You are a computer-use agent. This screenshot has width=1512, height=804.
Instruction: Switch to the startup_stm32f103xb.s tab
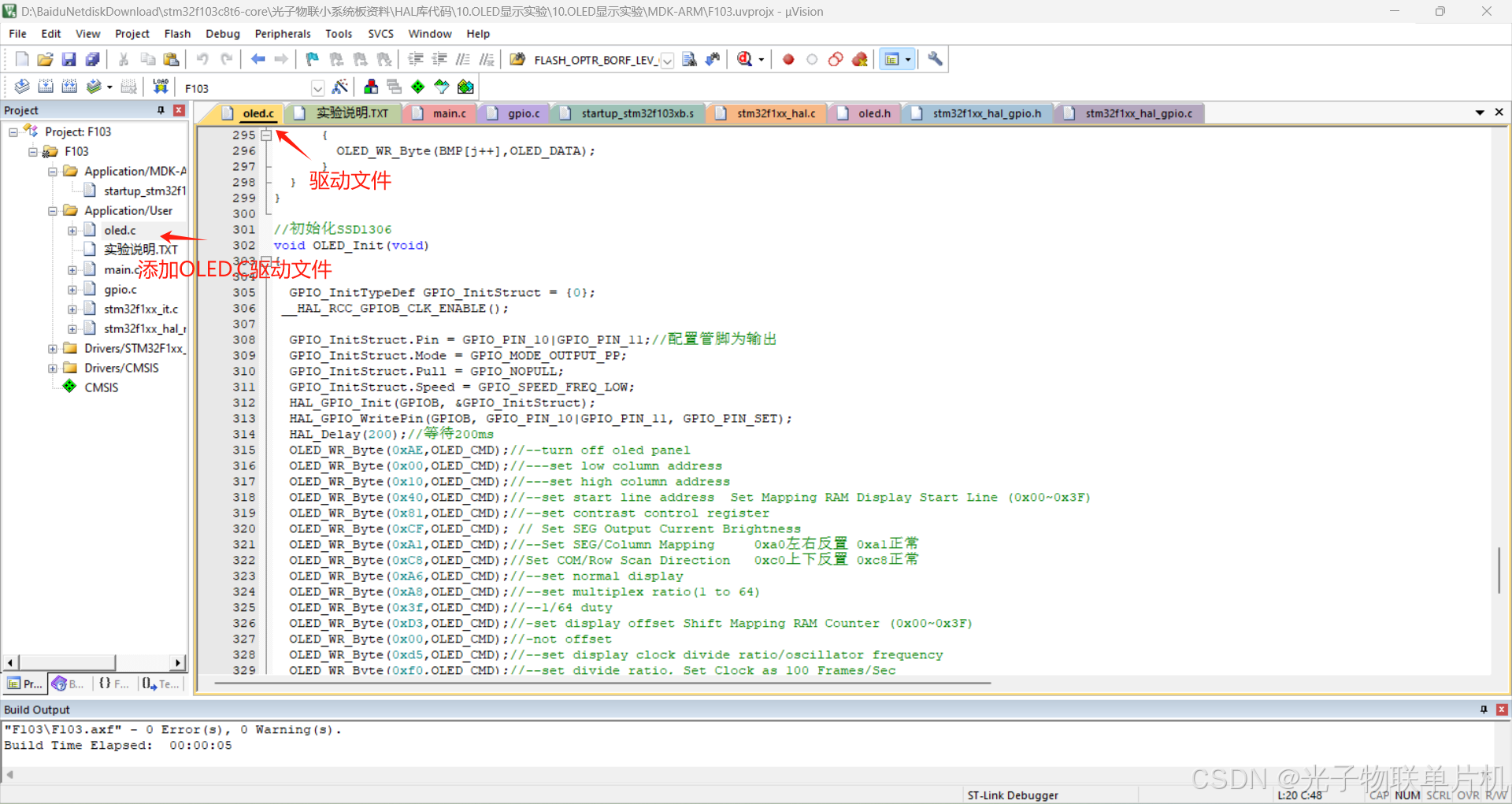(x=629, y=113)
